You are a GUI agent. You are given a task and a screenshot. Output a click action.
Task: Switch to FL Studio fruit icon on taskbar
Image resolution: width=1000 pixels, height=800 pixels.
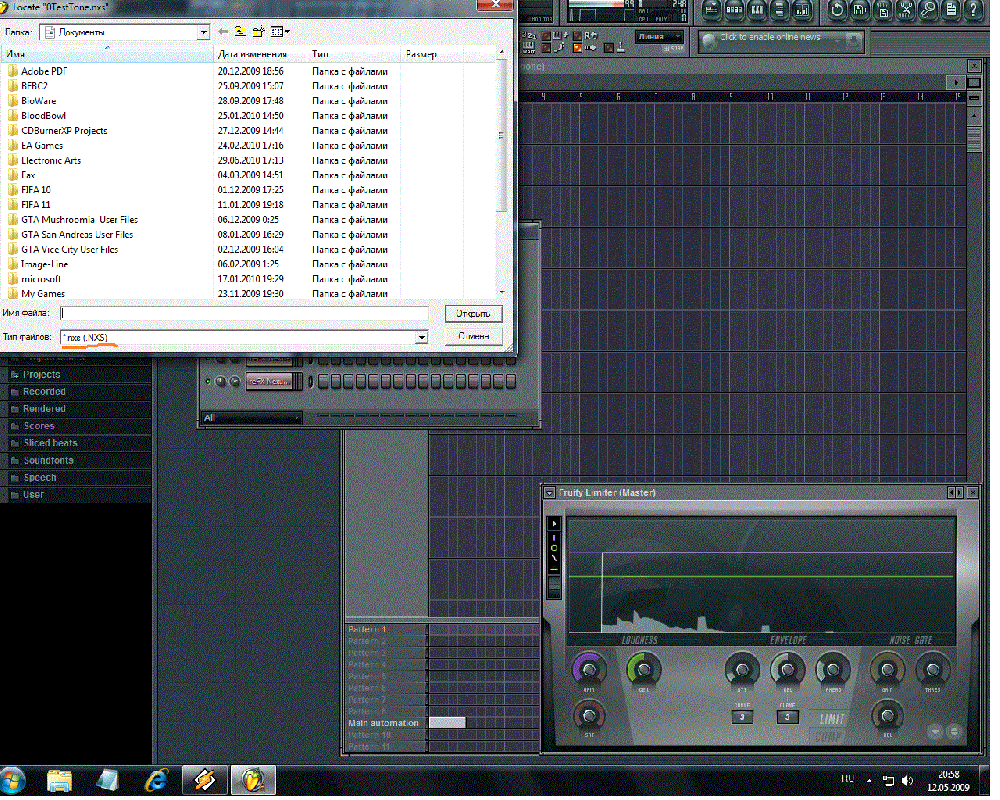click(x=253, y=781)
